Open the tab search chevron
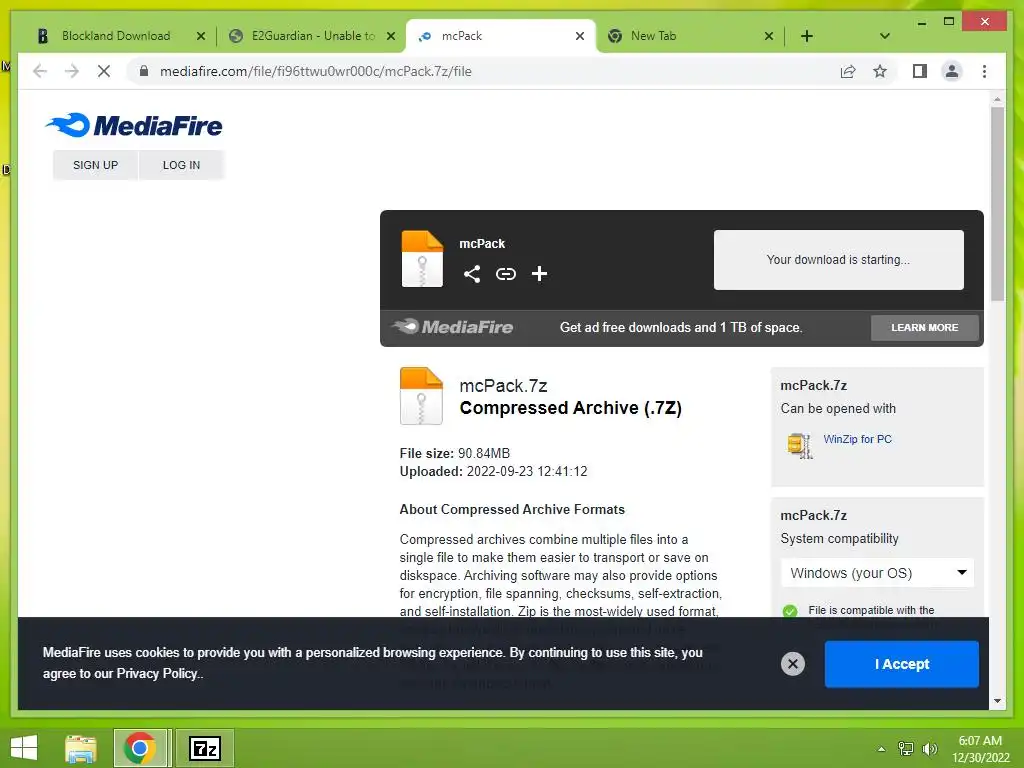1024x768 pixels. 884,36
